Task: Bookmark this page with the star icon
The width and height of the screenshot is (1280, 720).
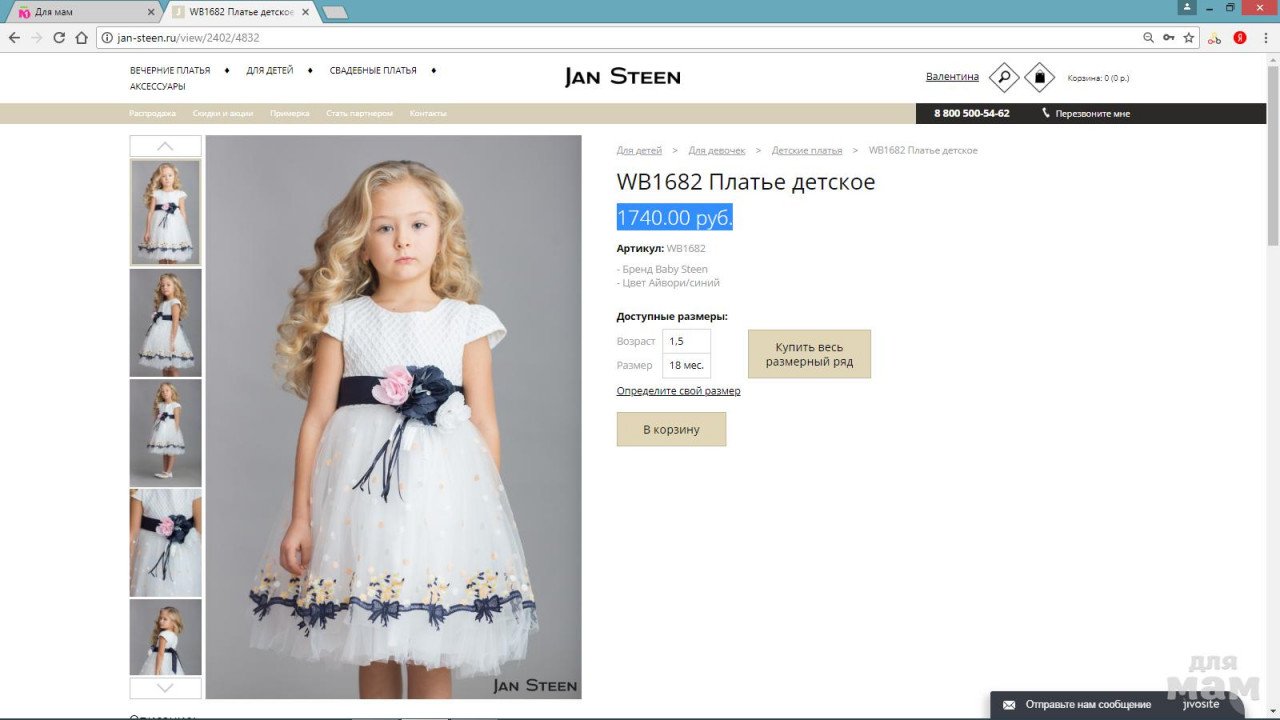Action: point(1189,38)
